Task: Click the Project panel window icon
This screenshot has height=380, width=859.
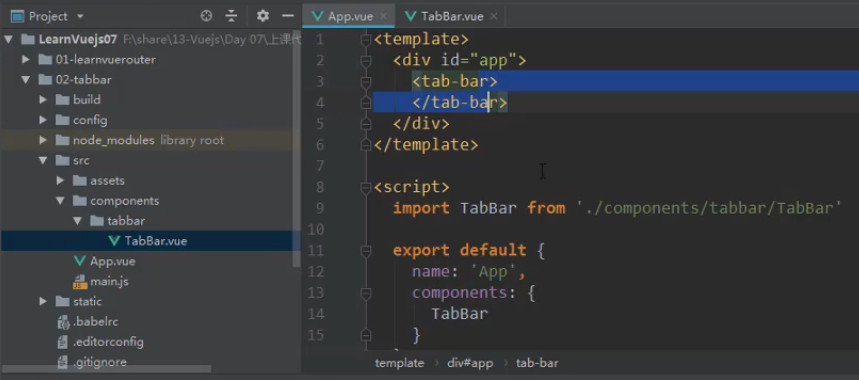Action: [x=18, y=16]
